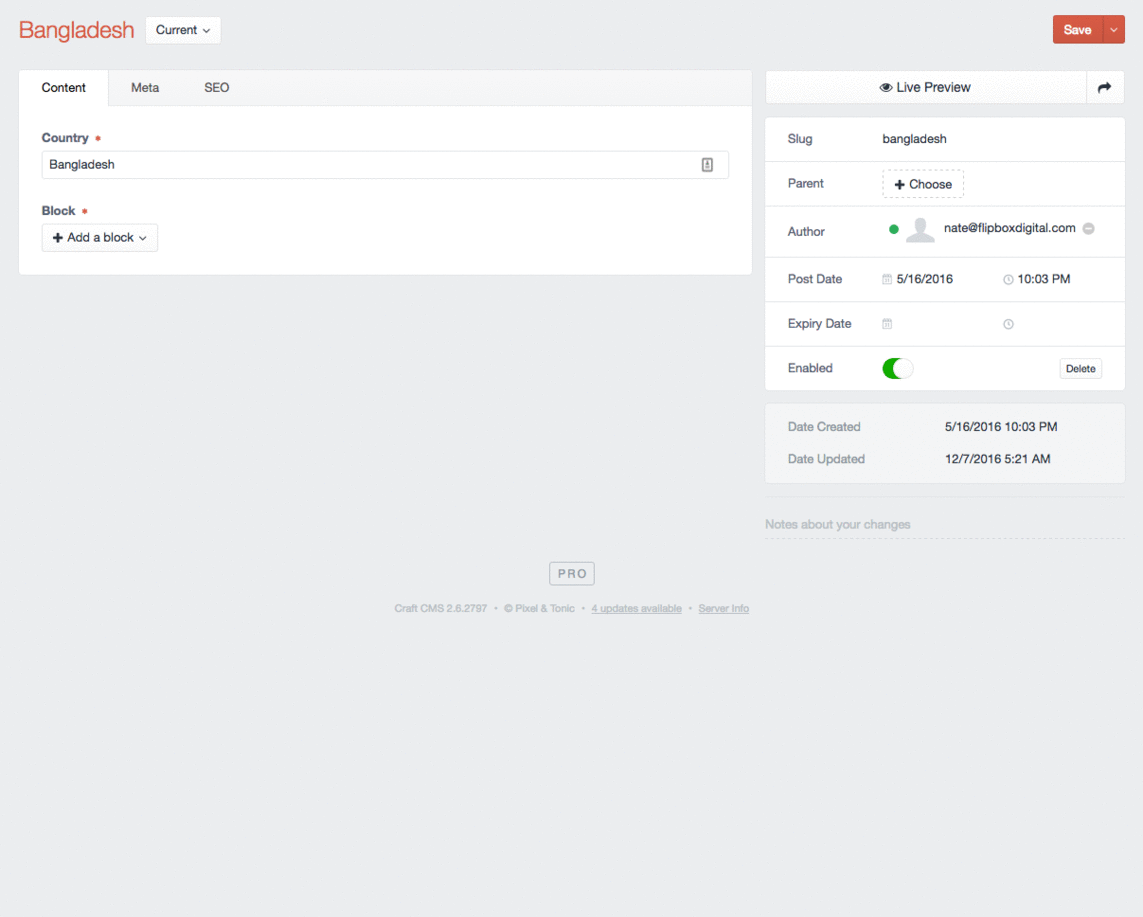Click the Notes about your changes field
This screenshot has width=1143, height=917.
tap(945, 525)
